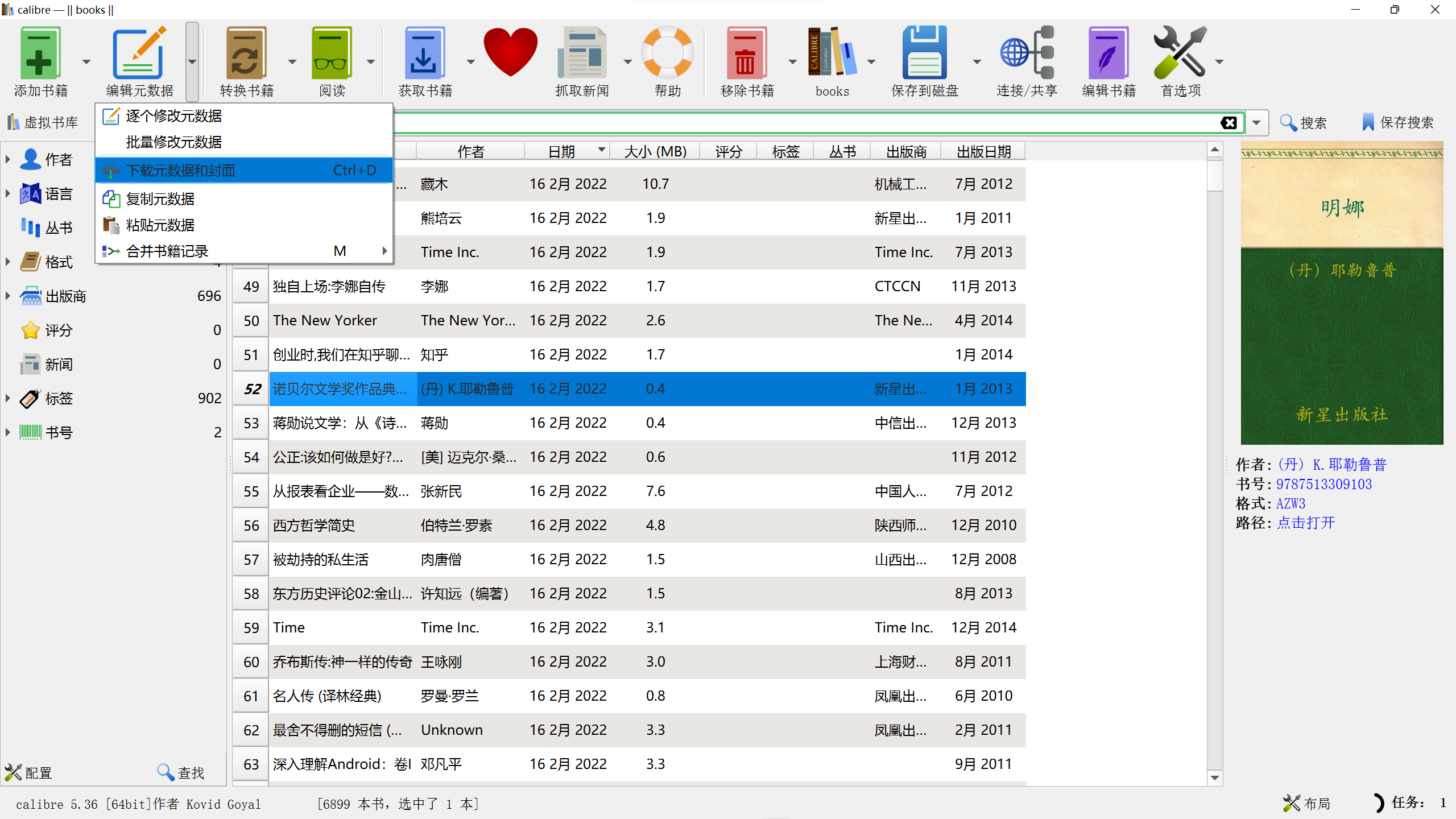Click the ISBN link 9787513309103

[x=1323, y=484]
